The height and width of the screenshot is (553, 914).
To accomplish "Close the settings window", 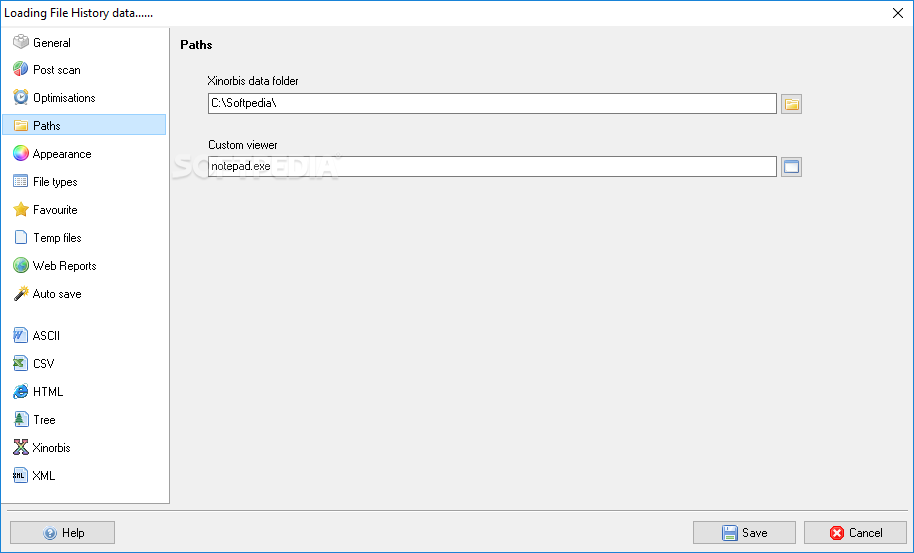I will click(x=898, y=13).
